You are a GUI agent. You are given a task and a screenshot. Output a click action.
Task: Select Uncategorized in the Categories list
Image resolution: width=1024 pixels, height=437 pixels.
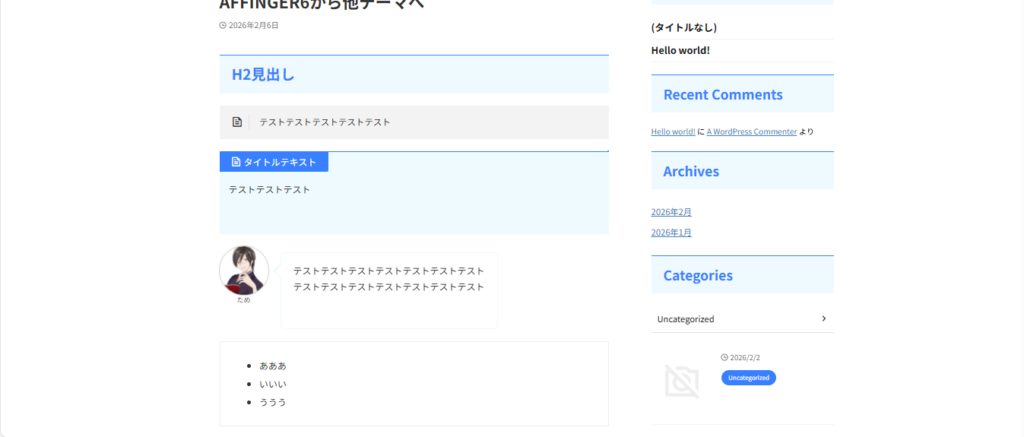(x=685, y=319)
